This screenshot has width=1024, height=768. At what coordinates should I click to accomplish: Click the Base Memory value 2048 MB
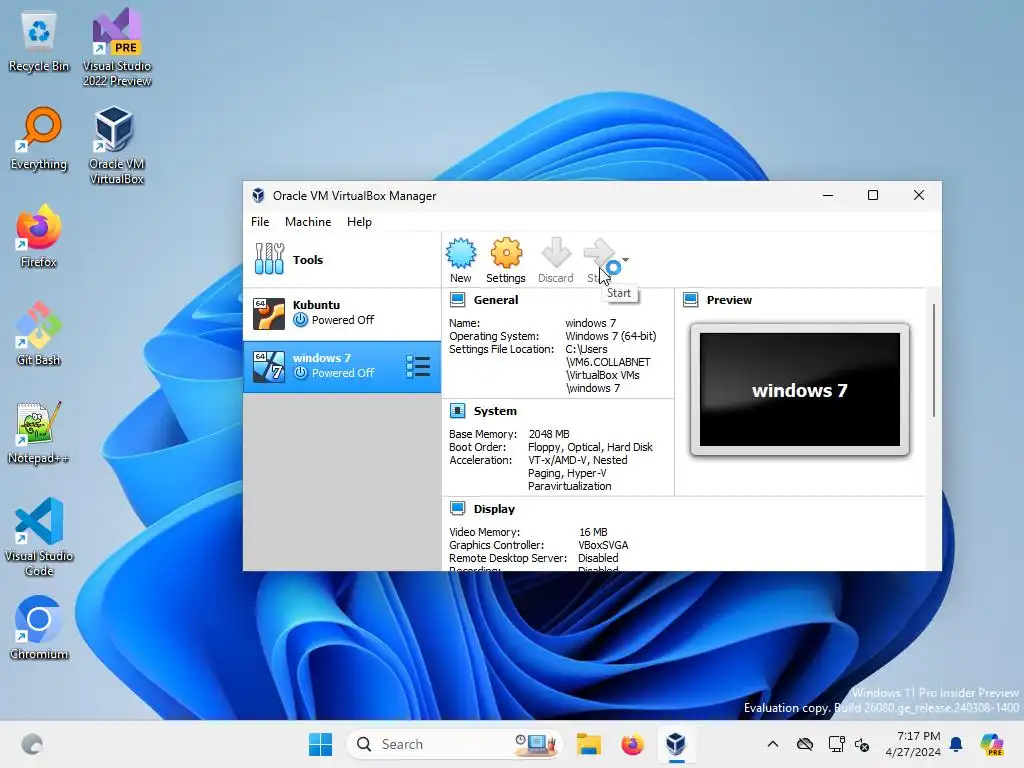549,434
